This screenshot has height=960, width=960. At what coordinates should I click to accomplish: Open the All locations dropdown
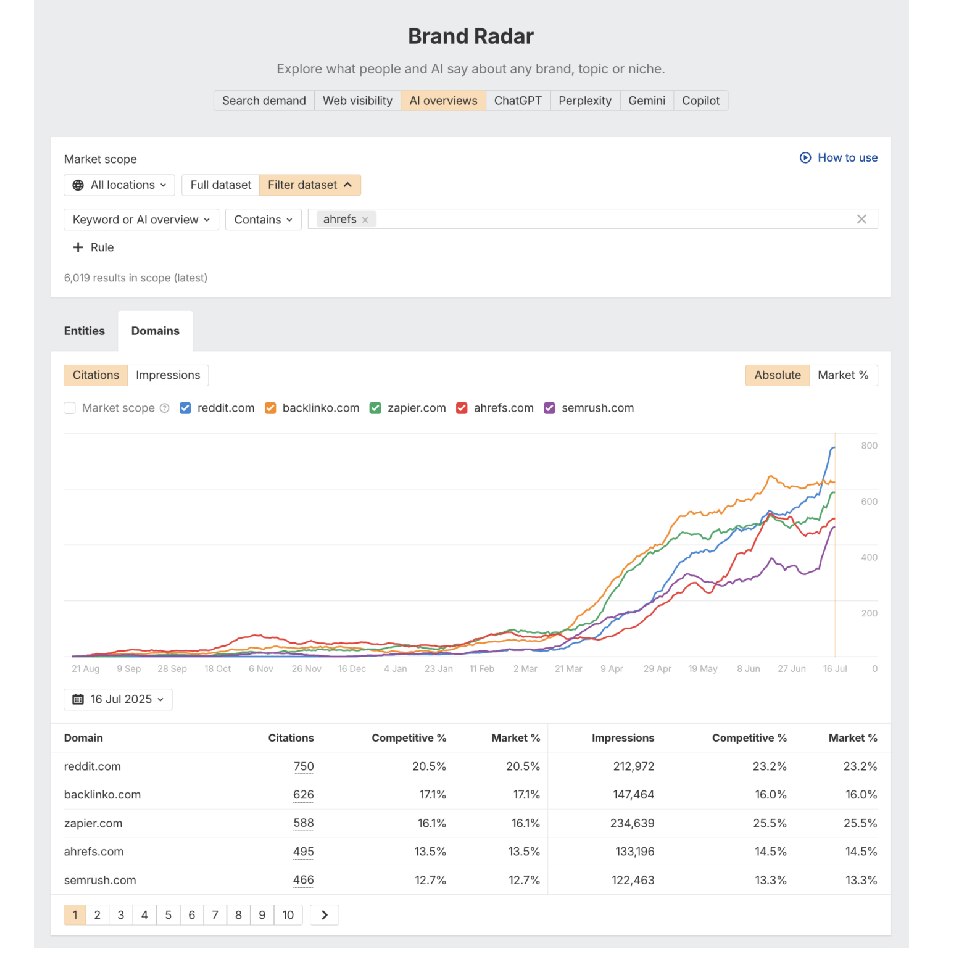pyautogui.click(x=119, y=185)
